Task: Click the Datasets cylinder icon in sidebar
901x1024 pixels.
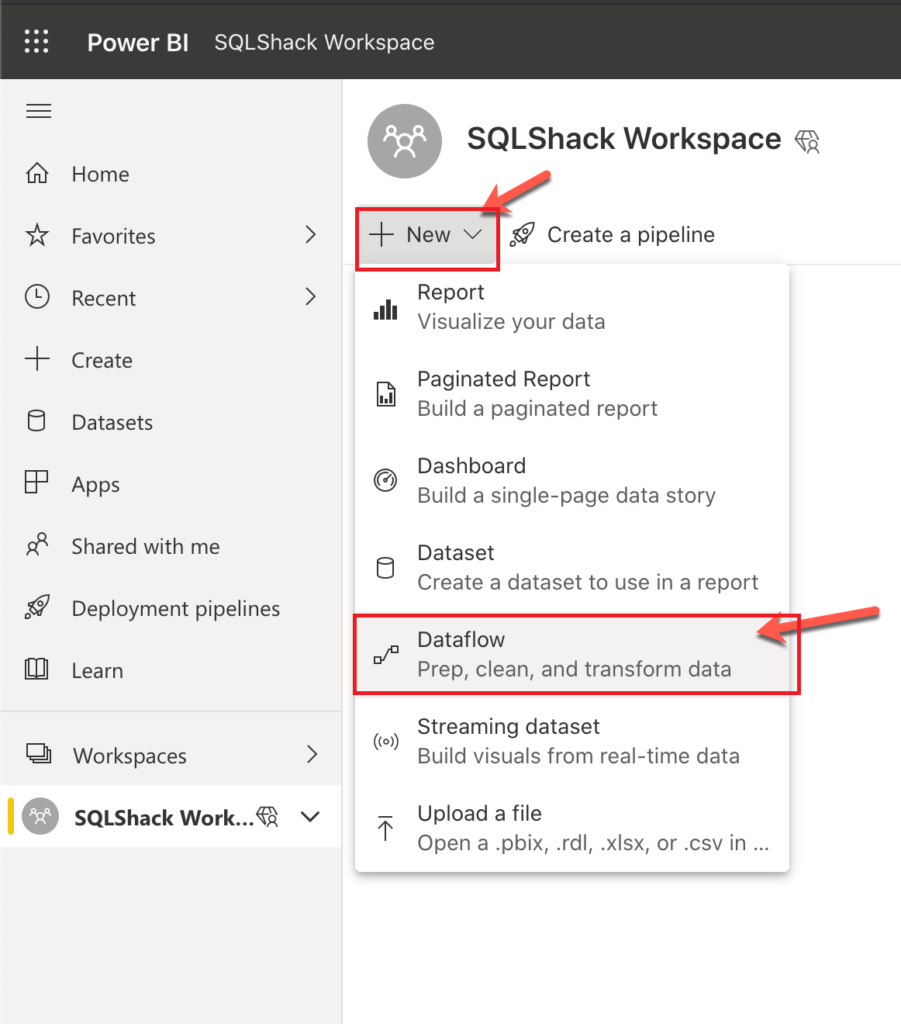Action: pyautogui.click(x=37, y=421)
